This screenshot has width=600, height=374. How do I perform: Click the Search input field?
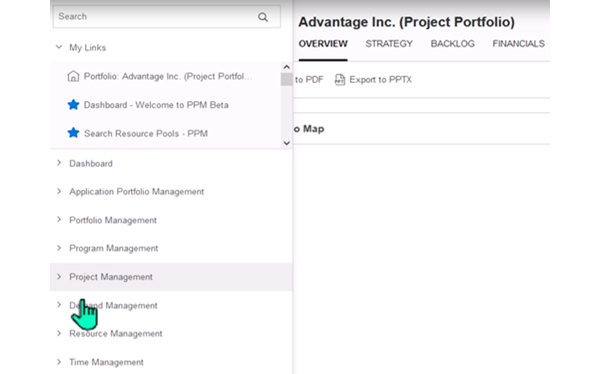(x=166, y=16)
